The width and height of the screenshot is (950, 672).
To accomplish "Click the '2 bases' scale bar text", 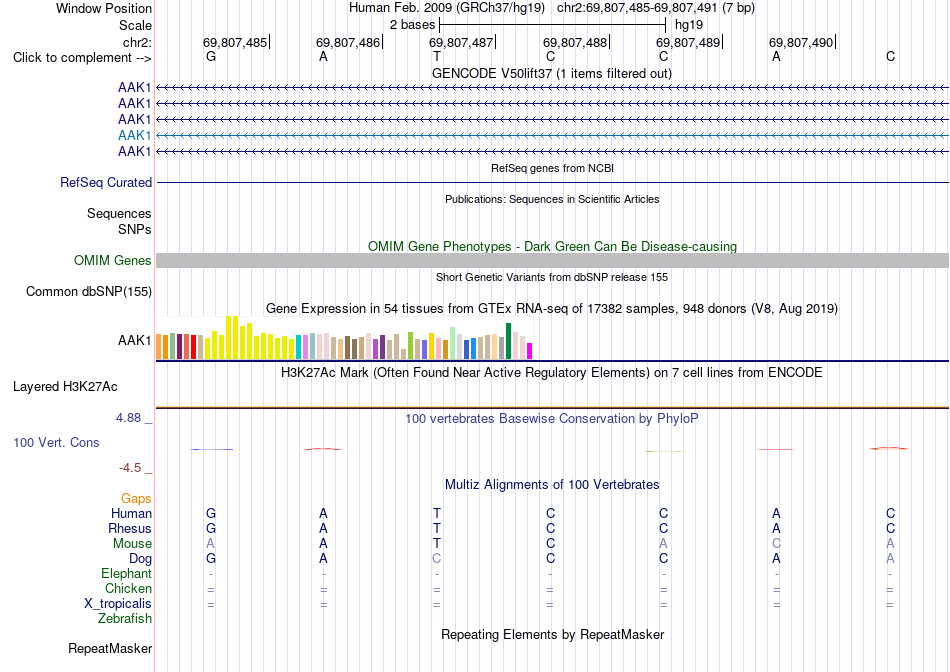I will [412, 25].
